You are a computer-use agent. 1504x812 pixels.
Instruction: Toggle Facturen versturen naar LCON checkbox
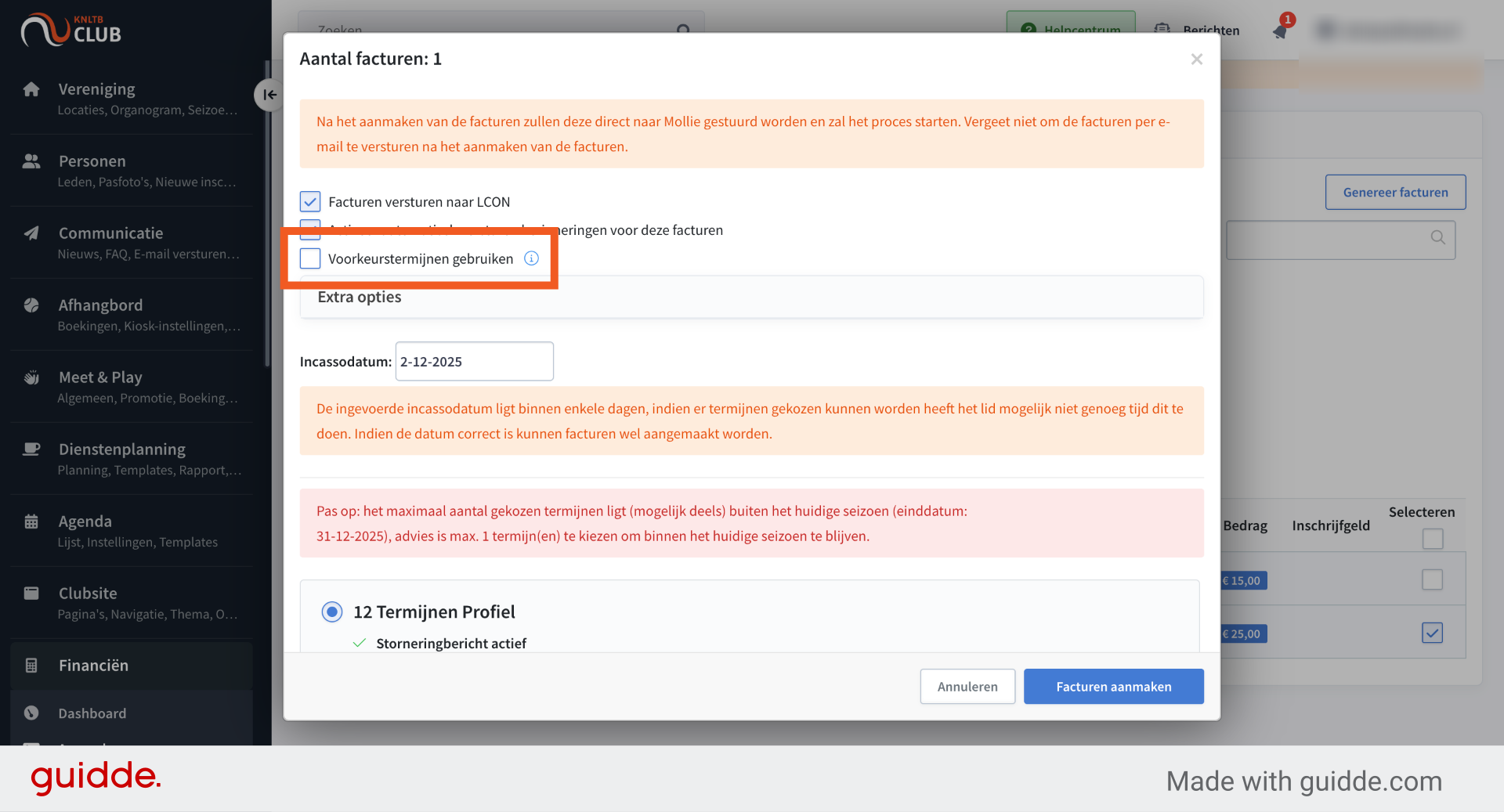pyautogui.click(x=310, y=202)
